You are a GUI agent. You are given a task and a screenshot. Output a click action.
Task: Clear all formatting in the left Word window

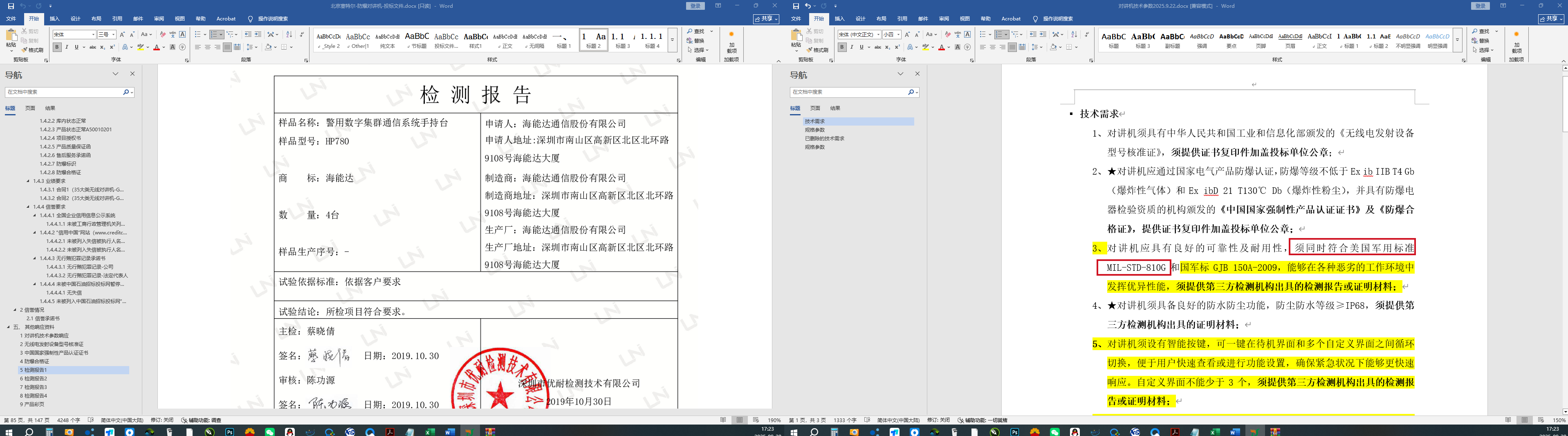click(162, 35)
